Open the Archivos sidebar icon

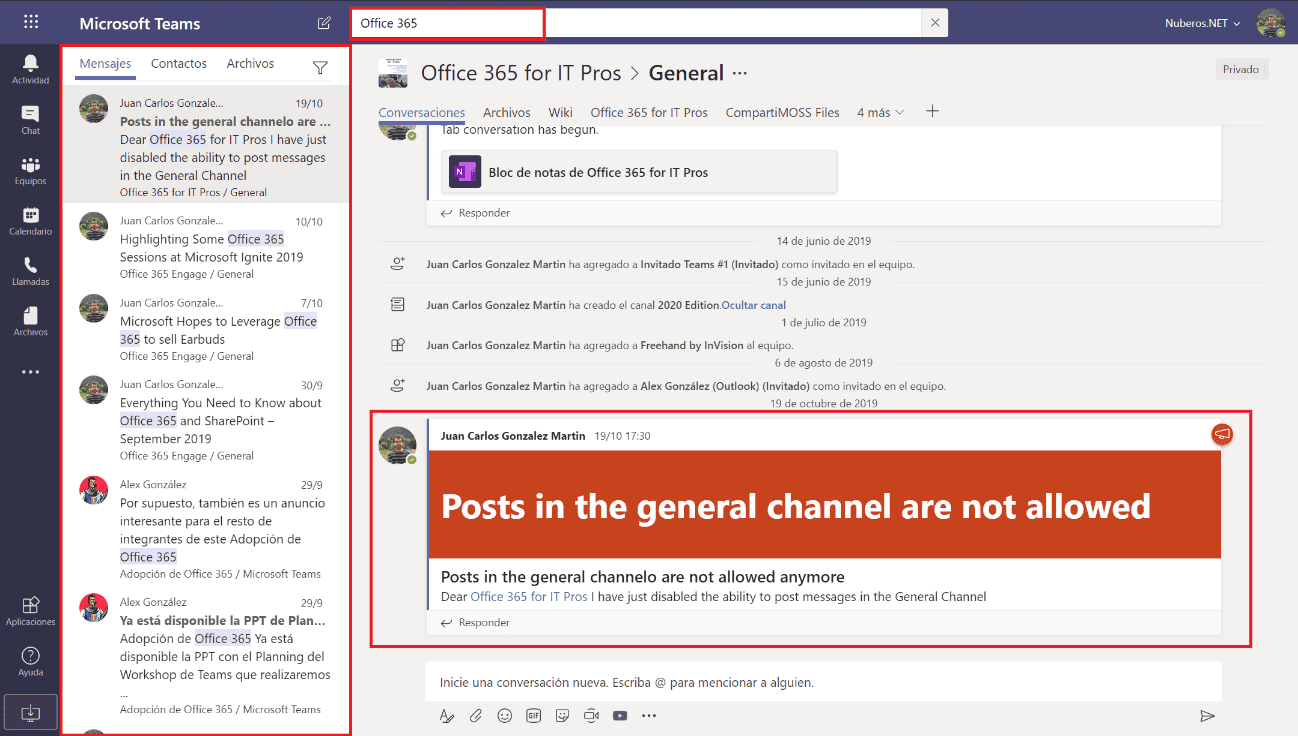pos(30,321)
